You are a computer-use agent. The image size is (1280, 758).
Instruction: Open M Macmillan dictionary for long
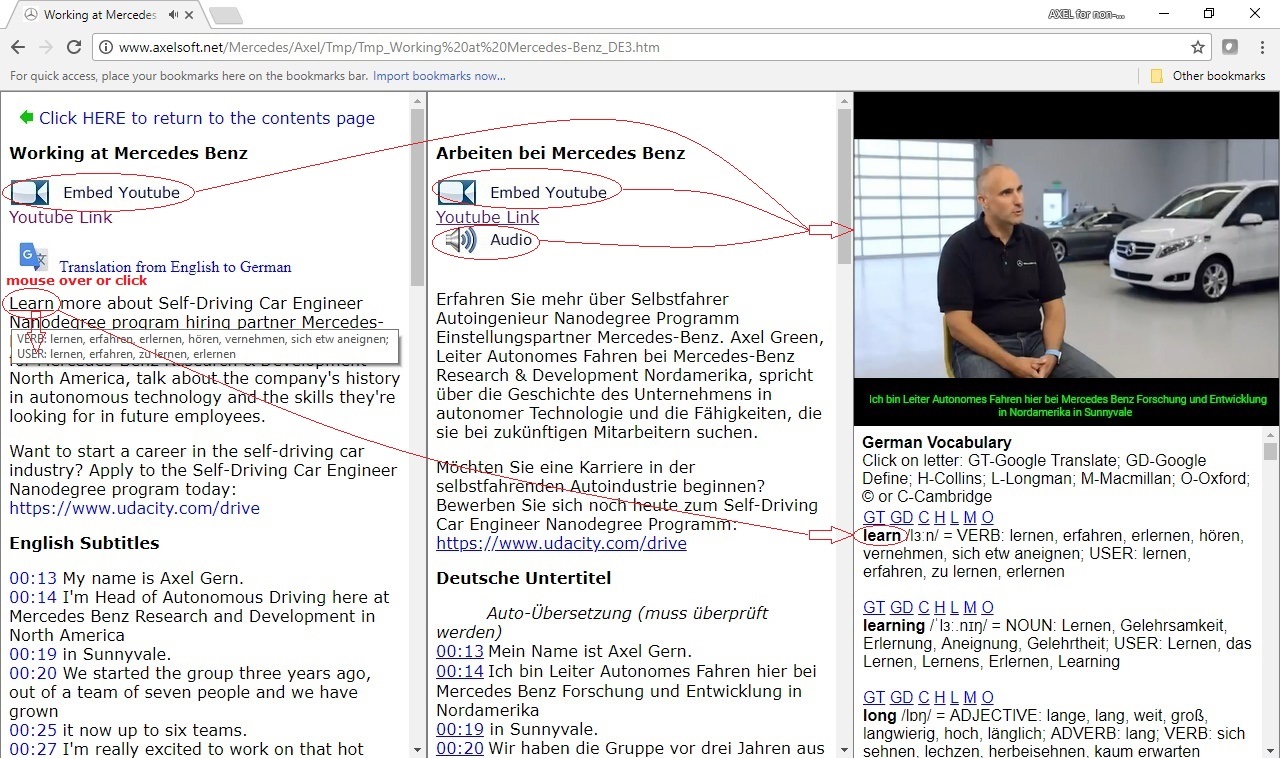[x=970, y=697]
